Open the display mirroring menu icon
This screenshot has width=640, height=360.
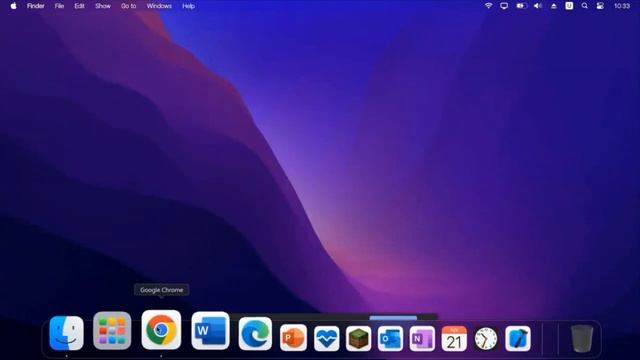[504, 6]
